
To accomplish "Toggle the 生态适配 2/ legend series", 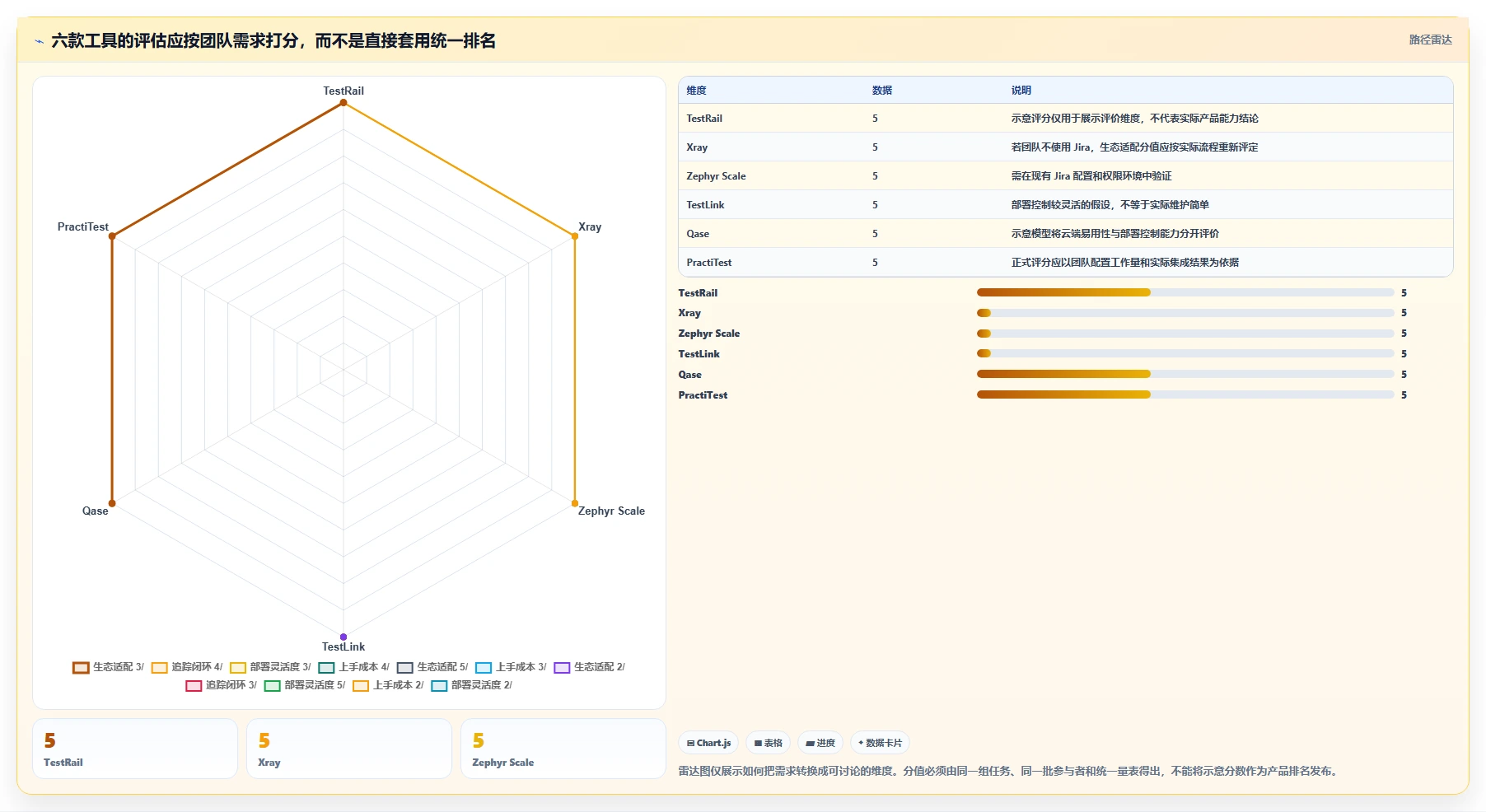I will pos(590,667).
